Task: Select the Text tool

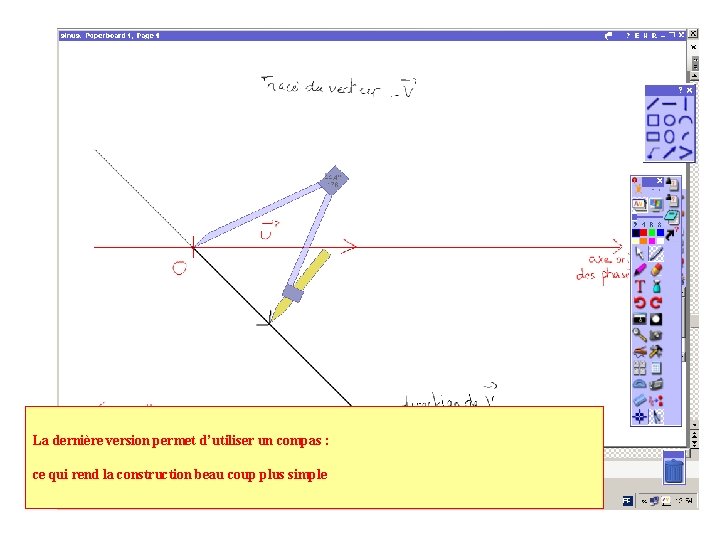Action: tap(640, 286)
